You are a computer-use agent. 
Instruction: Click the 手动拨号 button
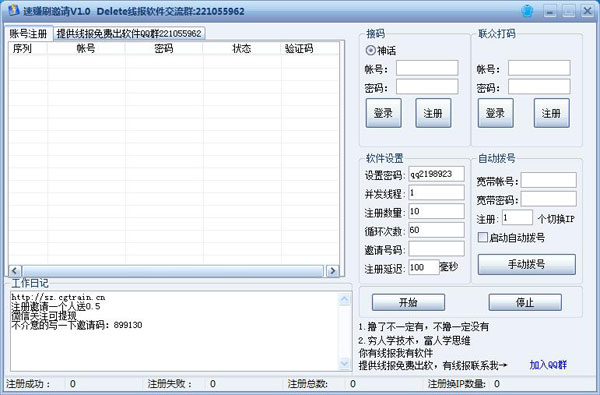pos(527,264)
